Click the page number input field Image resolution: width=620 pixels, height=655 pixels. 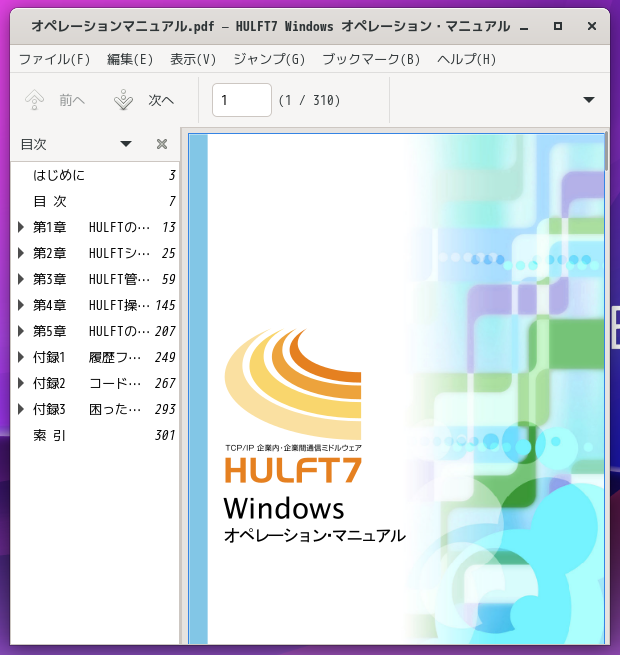click(x=242, y=100)
